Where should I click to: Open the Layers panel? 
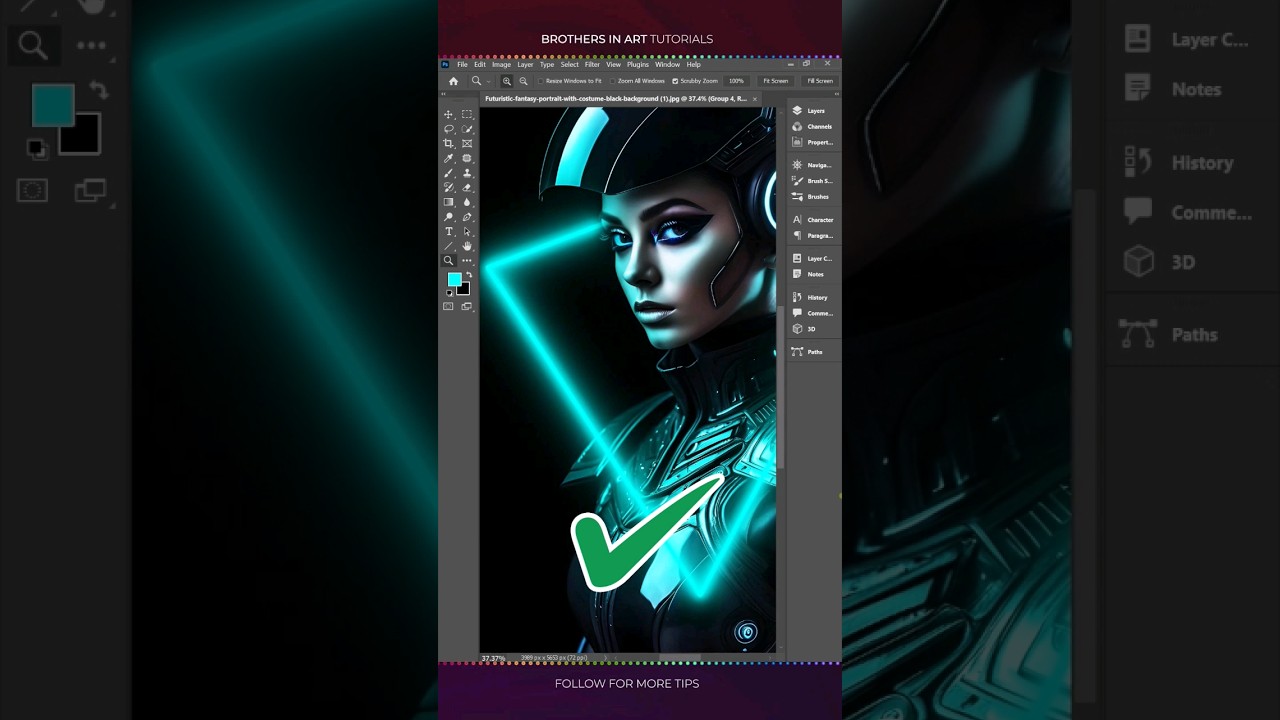point(811,111)
